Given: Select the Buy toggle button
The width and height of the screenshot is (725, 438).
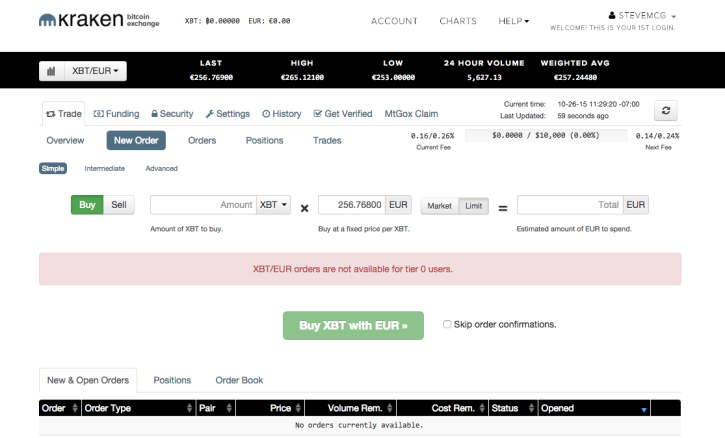Looking at the screenshot, I should point(87,205).
